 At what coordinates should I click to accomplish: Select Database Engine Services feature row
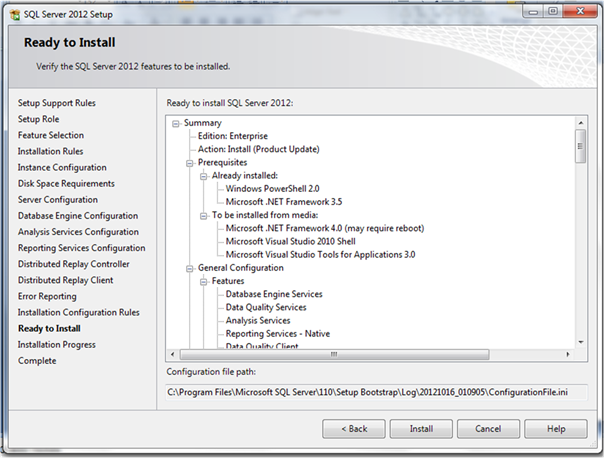click(x=274, y=294)
